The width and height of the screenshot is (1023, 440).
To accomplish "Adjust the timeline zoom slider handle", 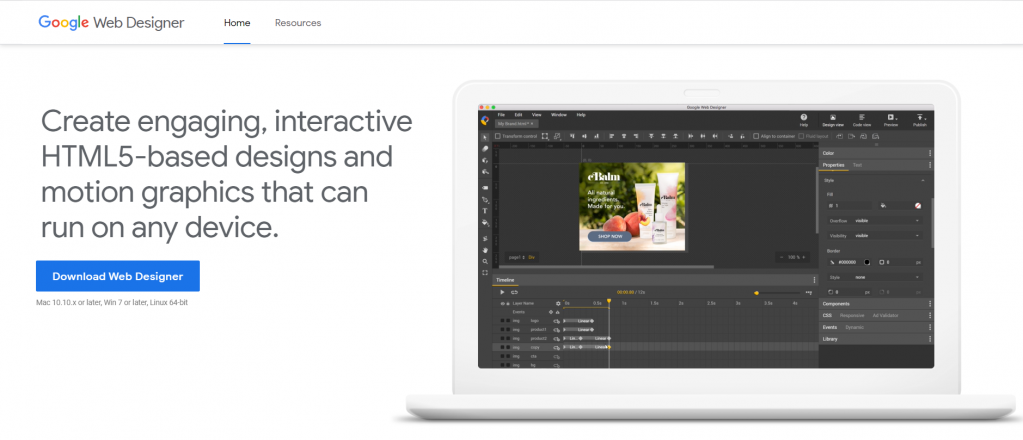I will [756, 292].
